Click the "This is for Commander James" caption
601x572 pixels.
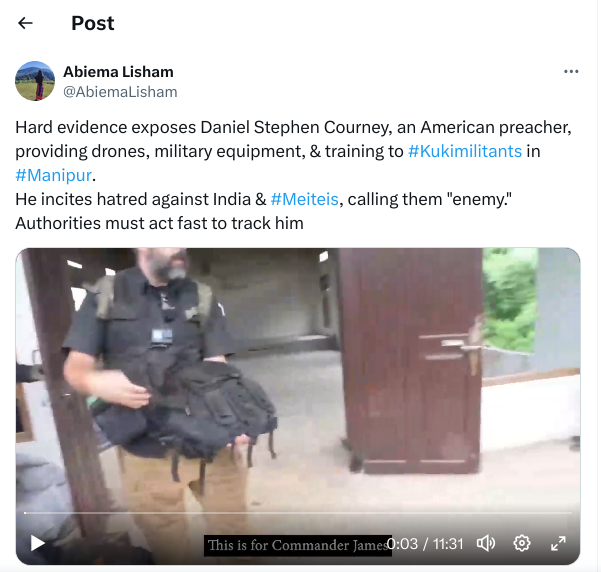(x=297, y=545)
